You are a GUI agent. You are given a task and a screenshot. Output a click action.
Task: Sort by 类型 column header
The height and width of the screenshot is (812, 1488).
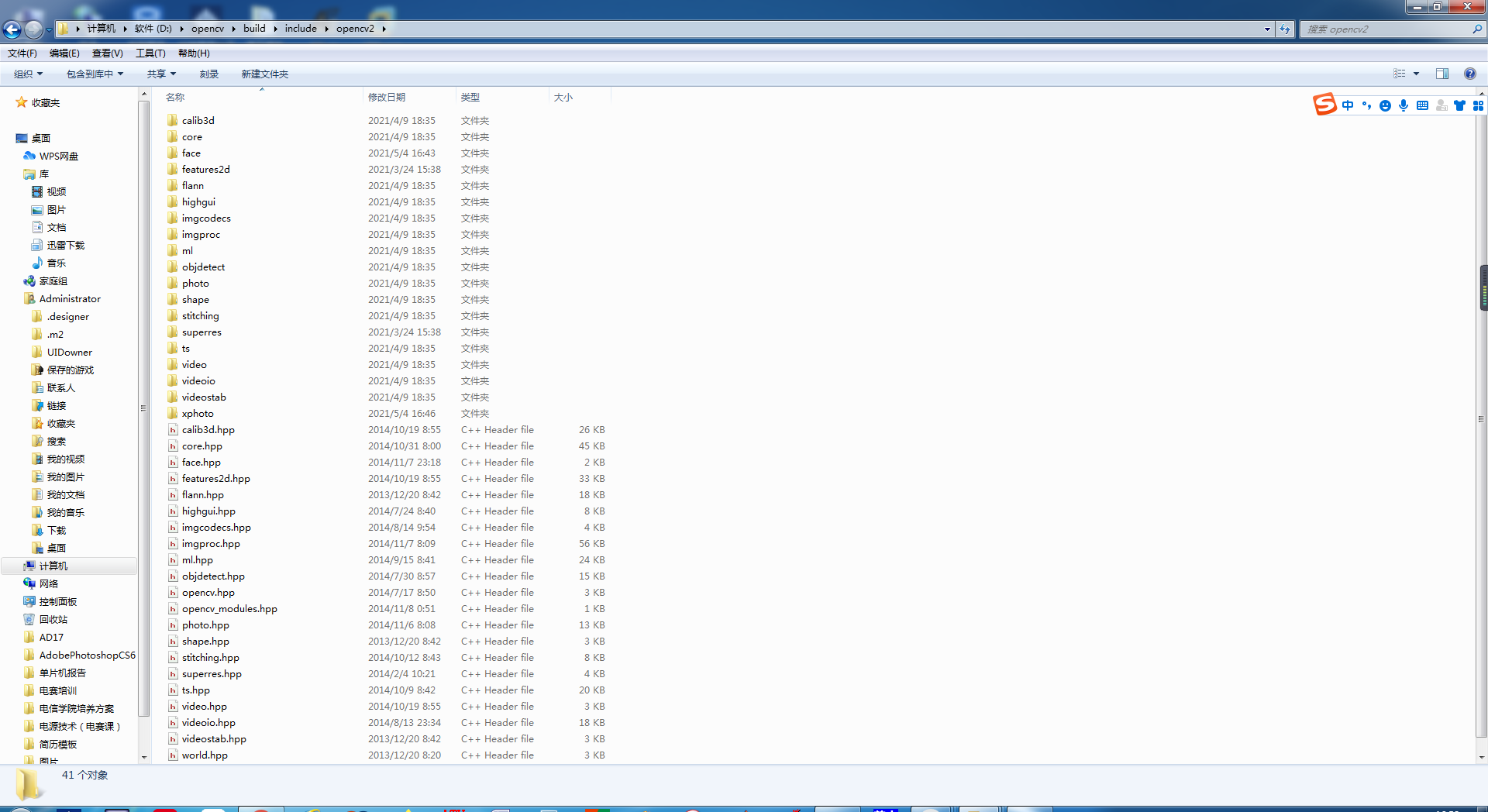click(x=502, y=97)
